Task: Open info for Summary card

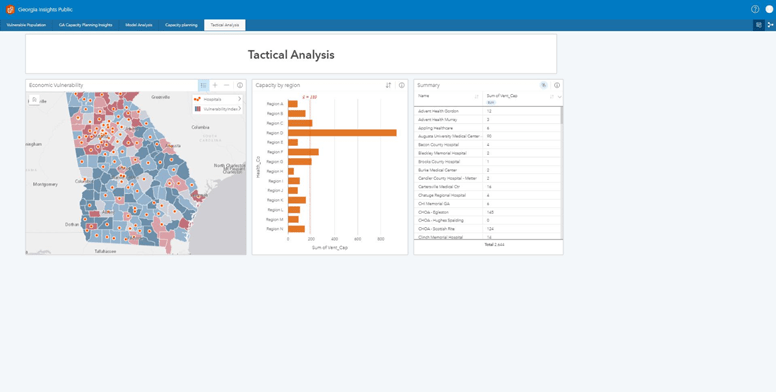Action: coord(557,85)
